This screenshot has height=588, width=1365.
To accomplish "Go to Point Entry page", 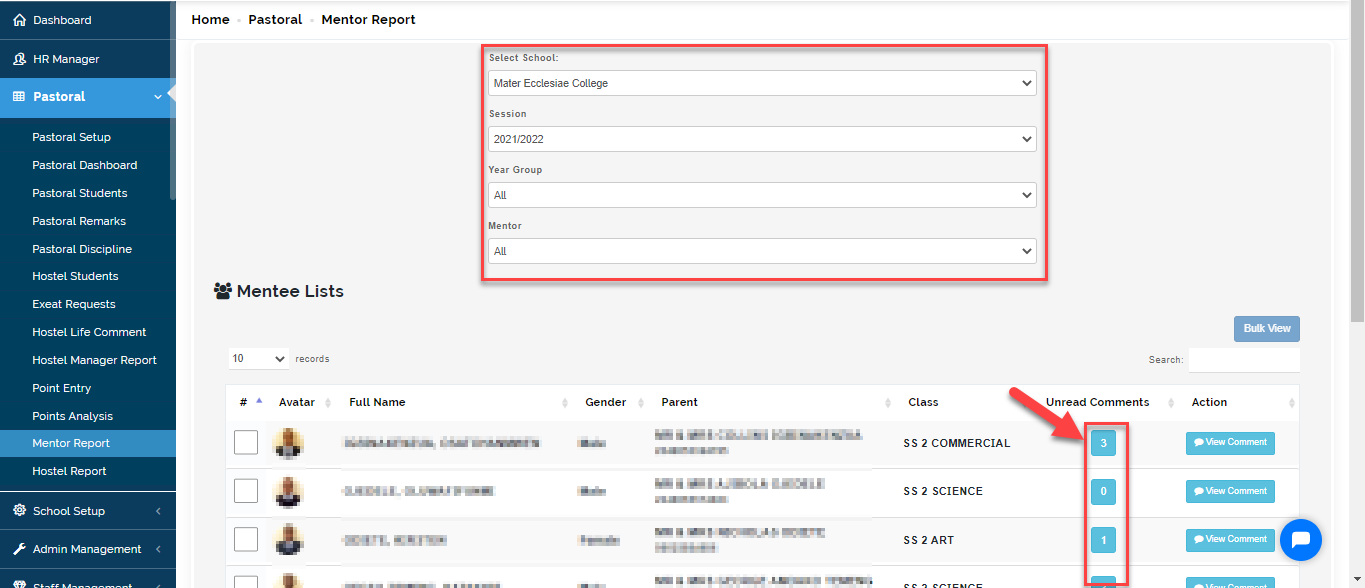I will (x=61, y=388).
